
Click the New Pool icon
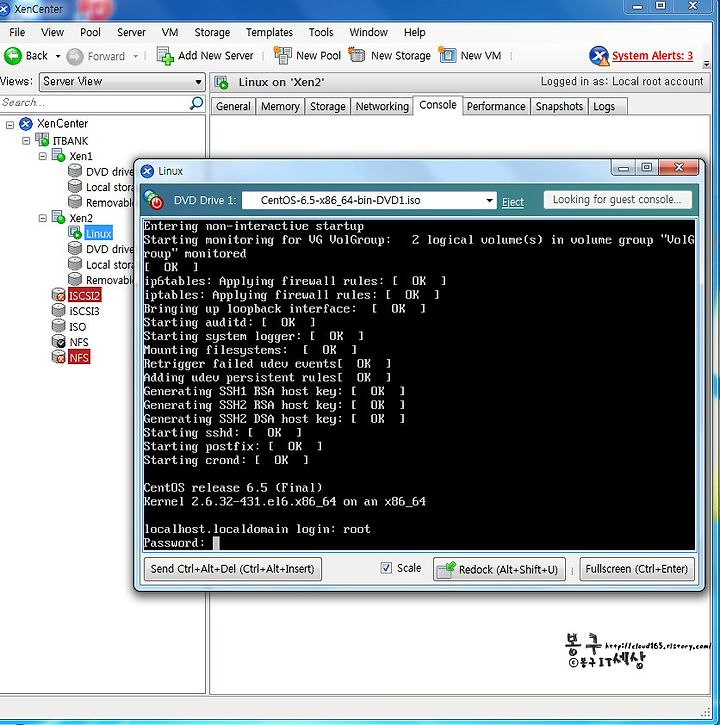click(x=283, y=55)
